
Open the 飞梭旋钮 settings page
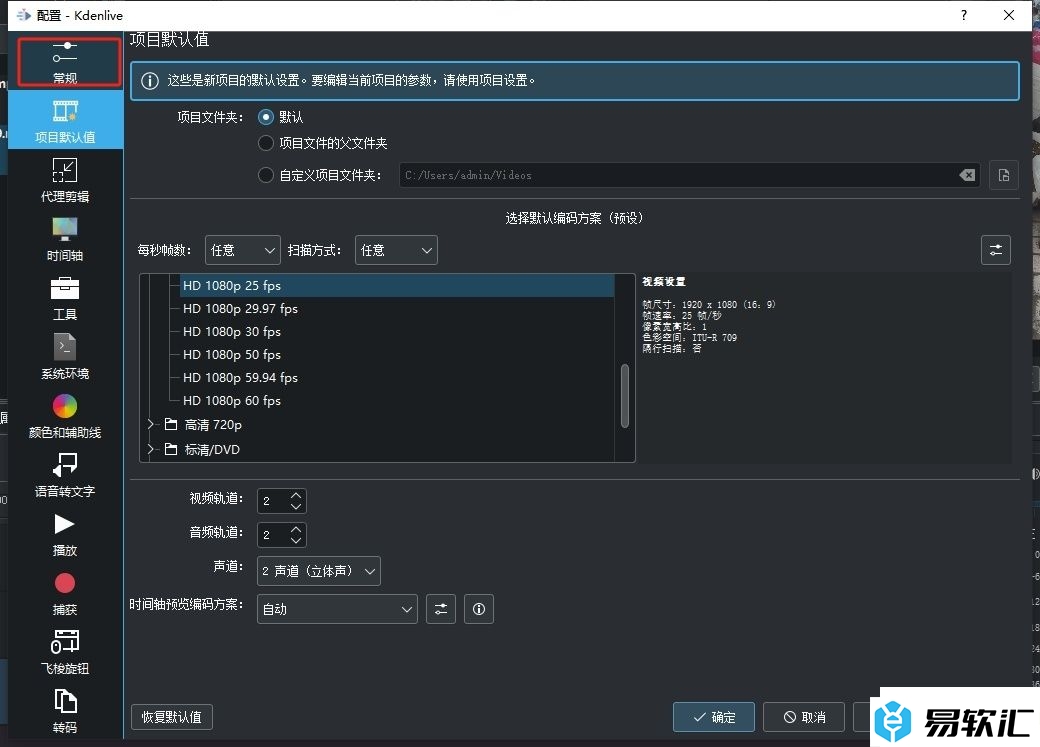tap(65, 651)
